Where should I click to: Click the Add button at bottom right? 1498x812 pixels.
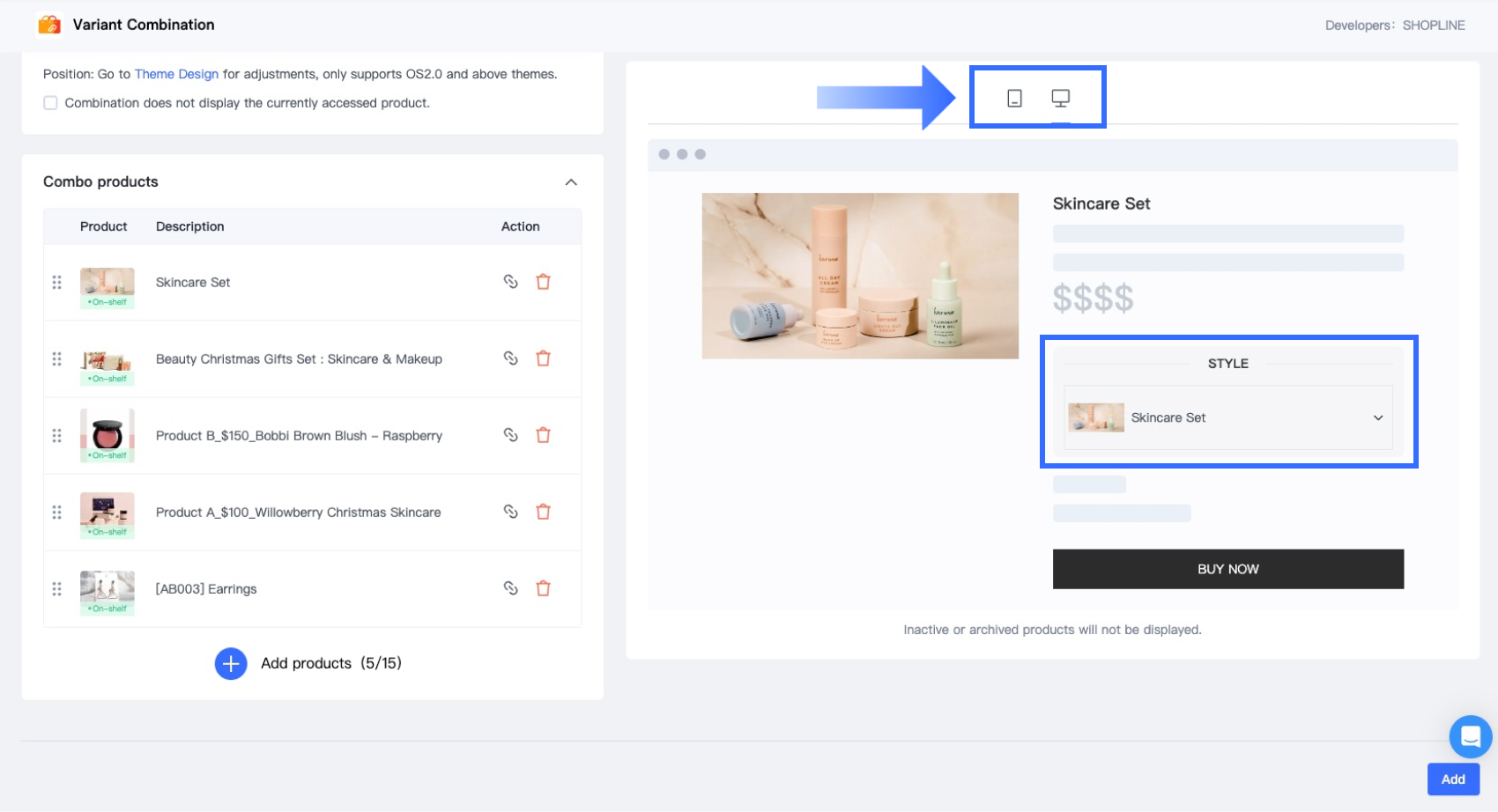coord(1453,779)
